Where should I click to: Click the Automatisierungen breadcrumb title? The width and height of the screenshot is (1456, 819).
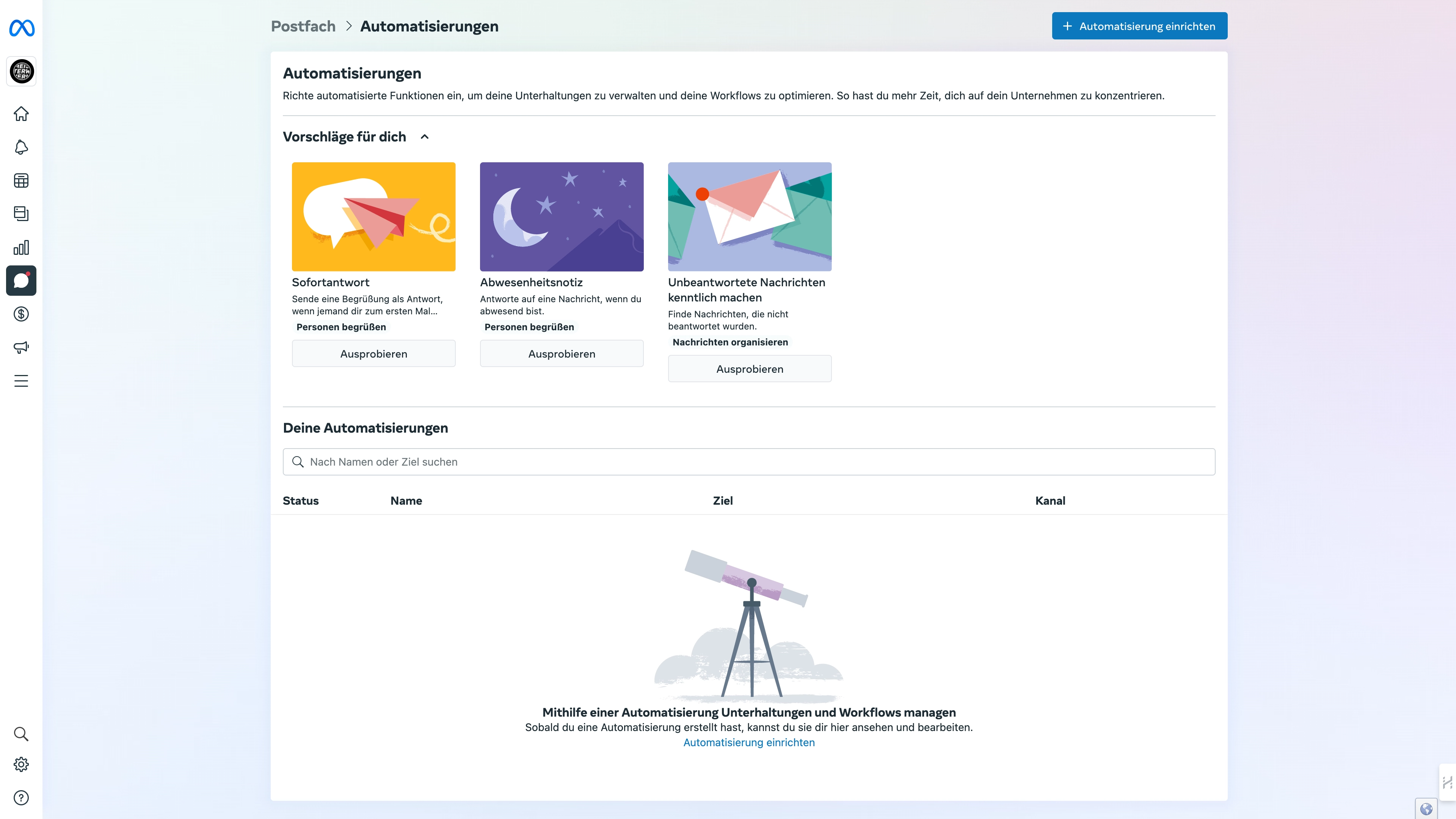click(x=430, y=26)
